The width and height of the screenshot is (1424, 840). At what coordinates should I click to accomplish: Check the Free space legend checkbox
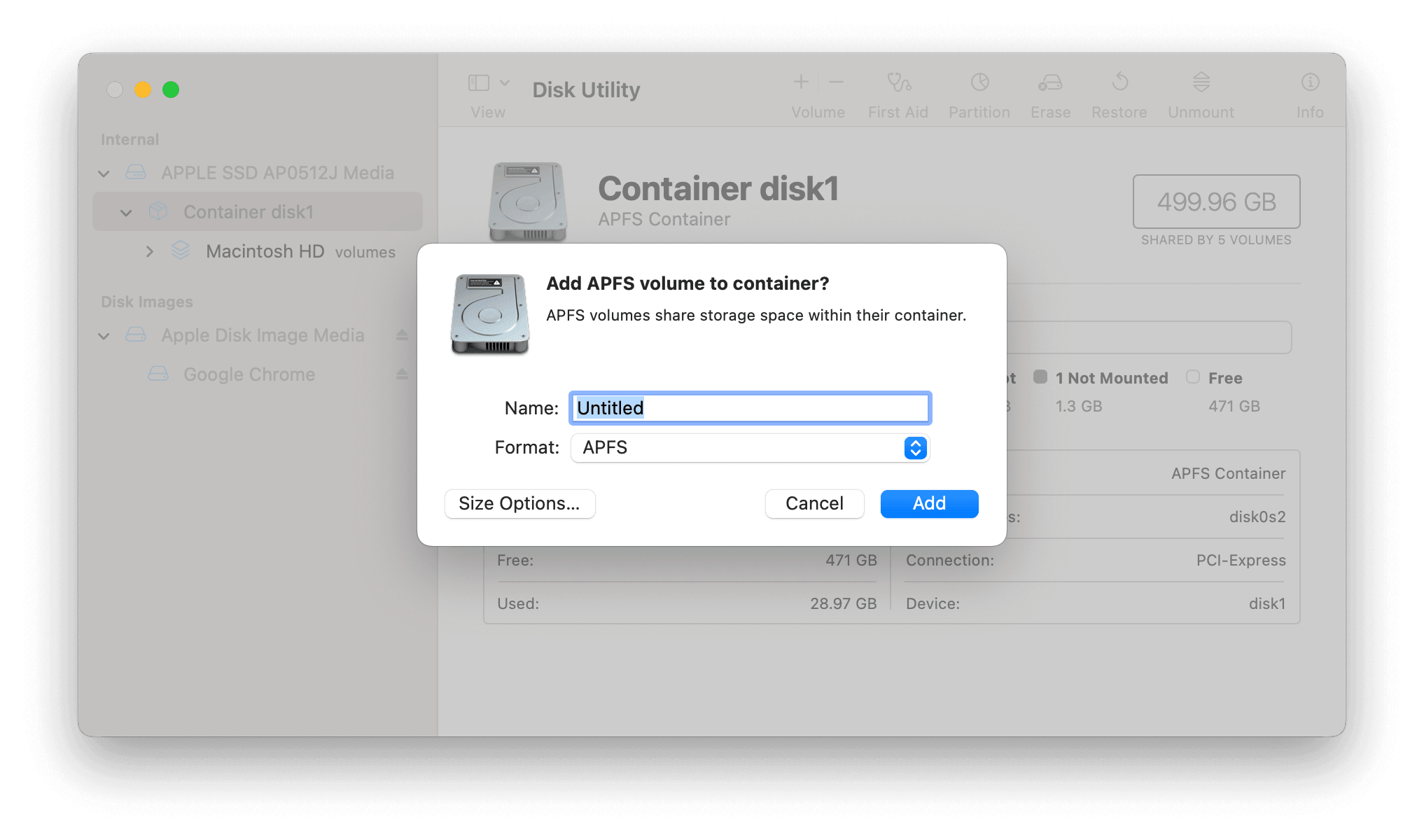1192,377
